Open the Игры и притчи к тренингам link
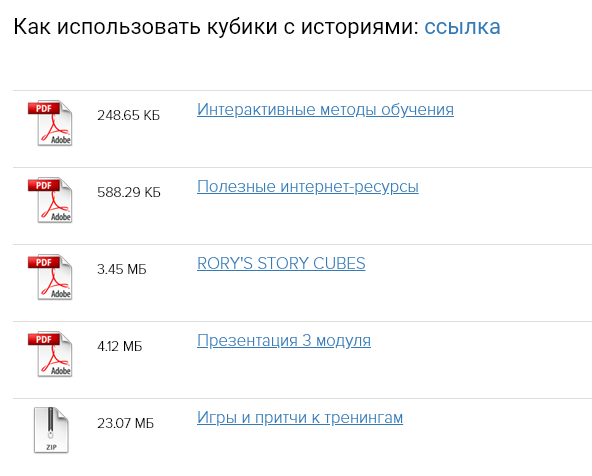Viewport: 592px width, 476px height. 300,417
